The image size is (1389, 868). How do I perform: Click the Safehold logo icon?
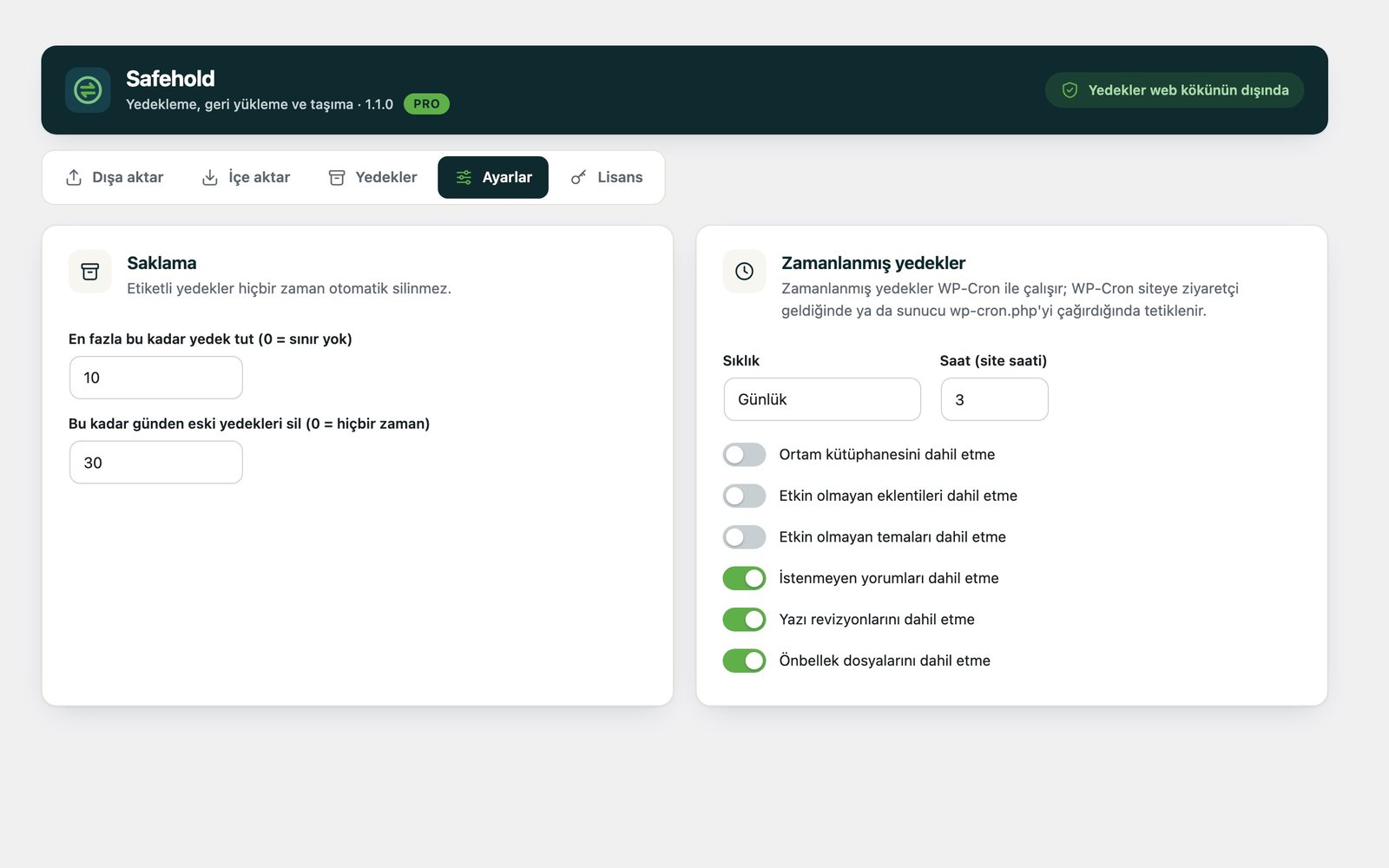click(88, 90)
